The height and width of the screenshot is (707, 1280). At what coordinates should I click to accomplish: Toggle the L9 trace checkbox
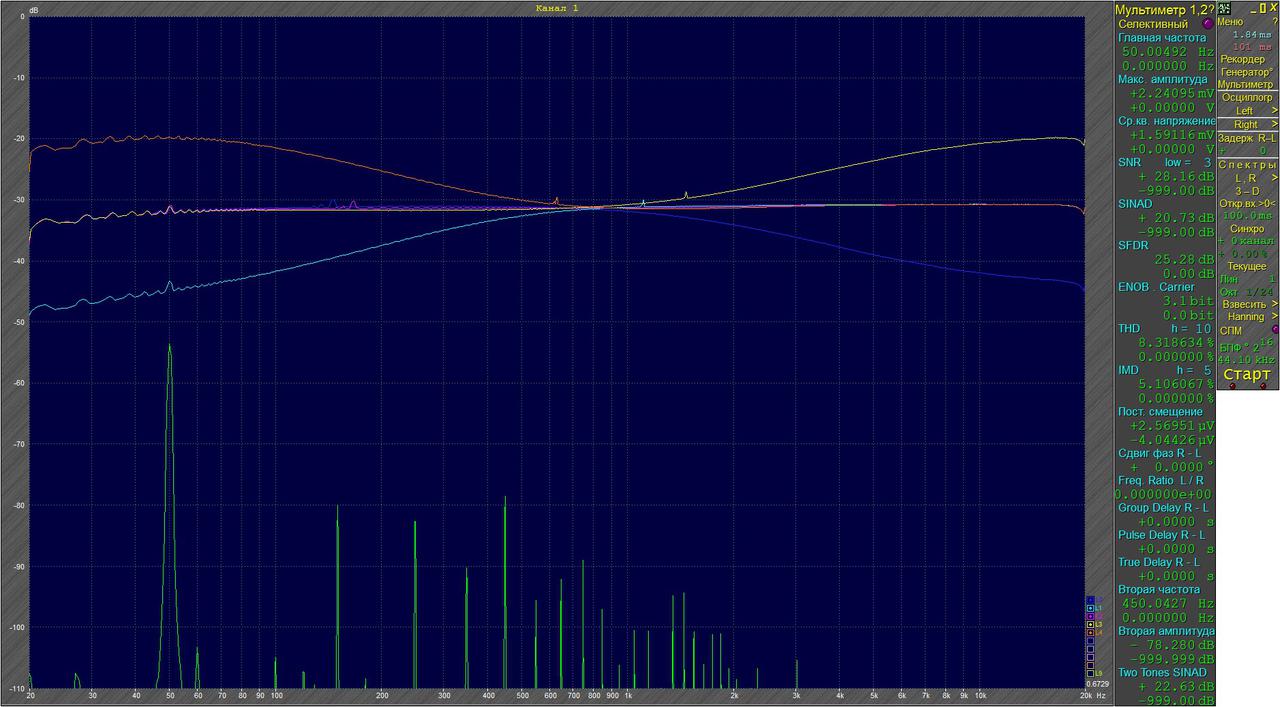pyautogui.click(x=1090, y=673)
